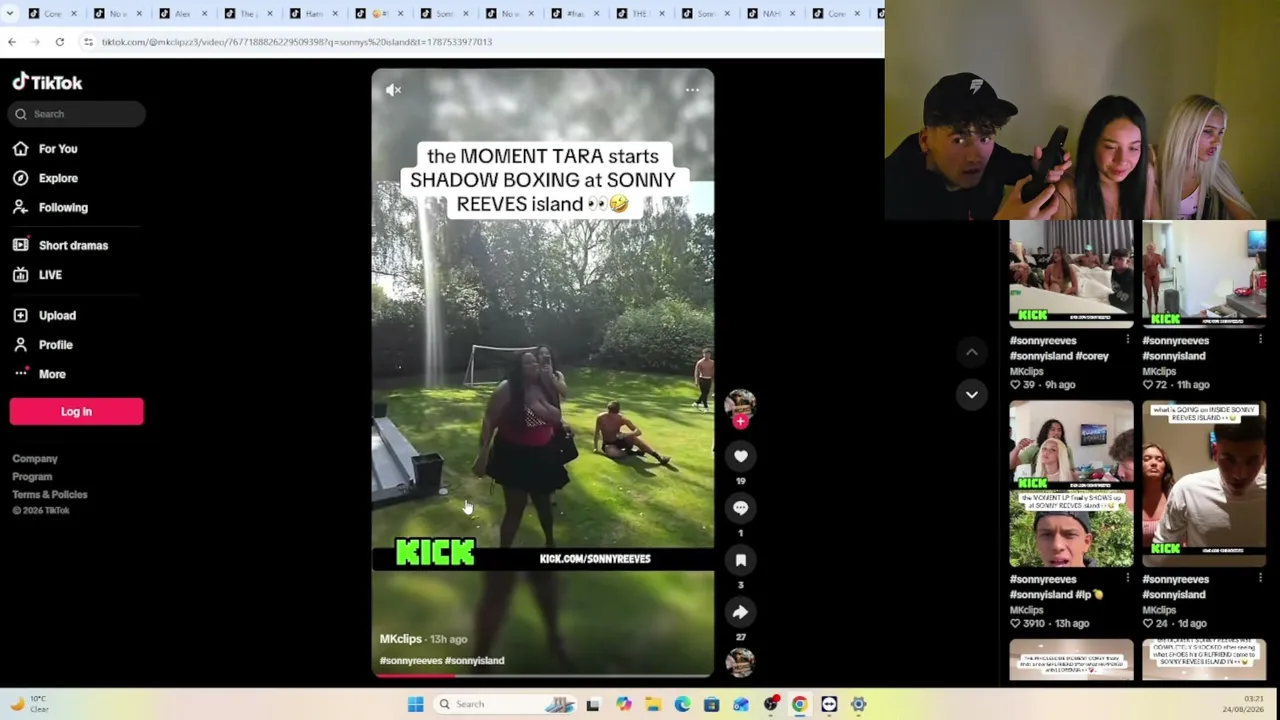Open the Company footer link
This screenshot has width=1280, height=720.
(x=35, y=459)
